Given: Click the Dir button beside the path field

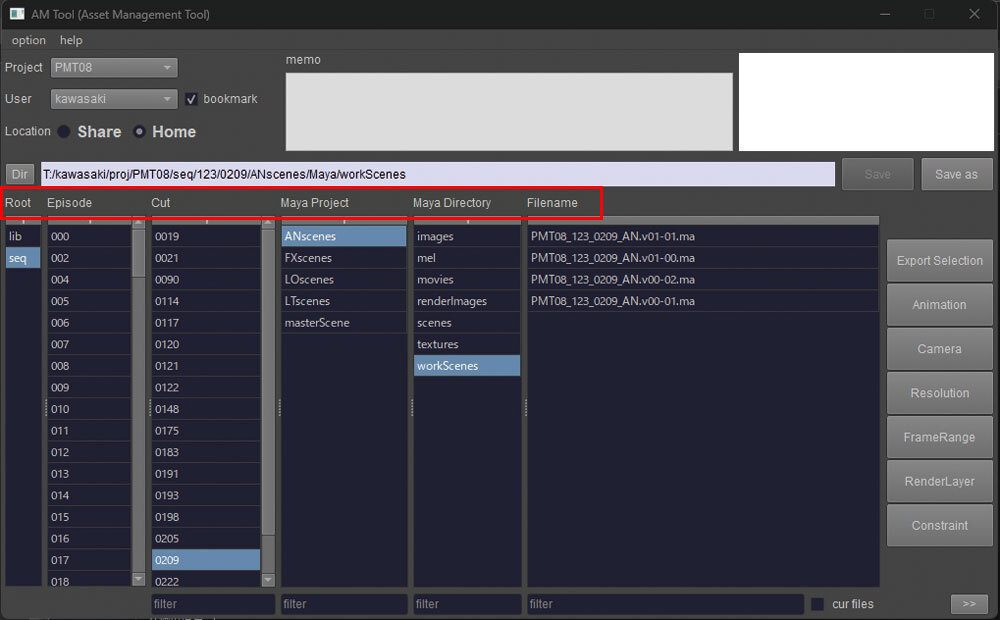Looking at the screenshot, I should (x=20, y=174).
